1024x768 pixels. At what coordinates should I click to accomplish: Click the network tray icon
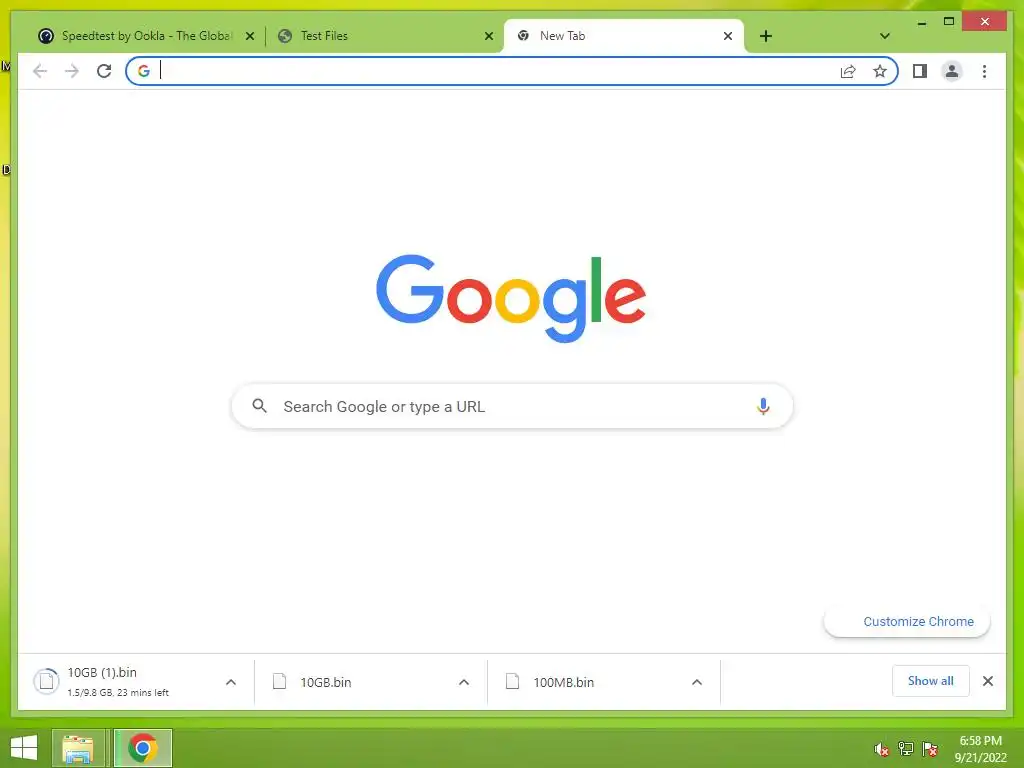906,749
